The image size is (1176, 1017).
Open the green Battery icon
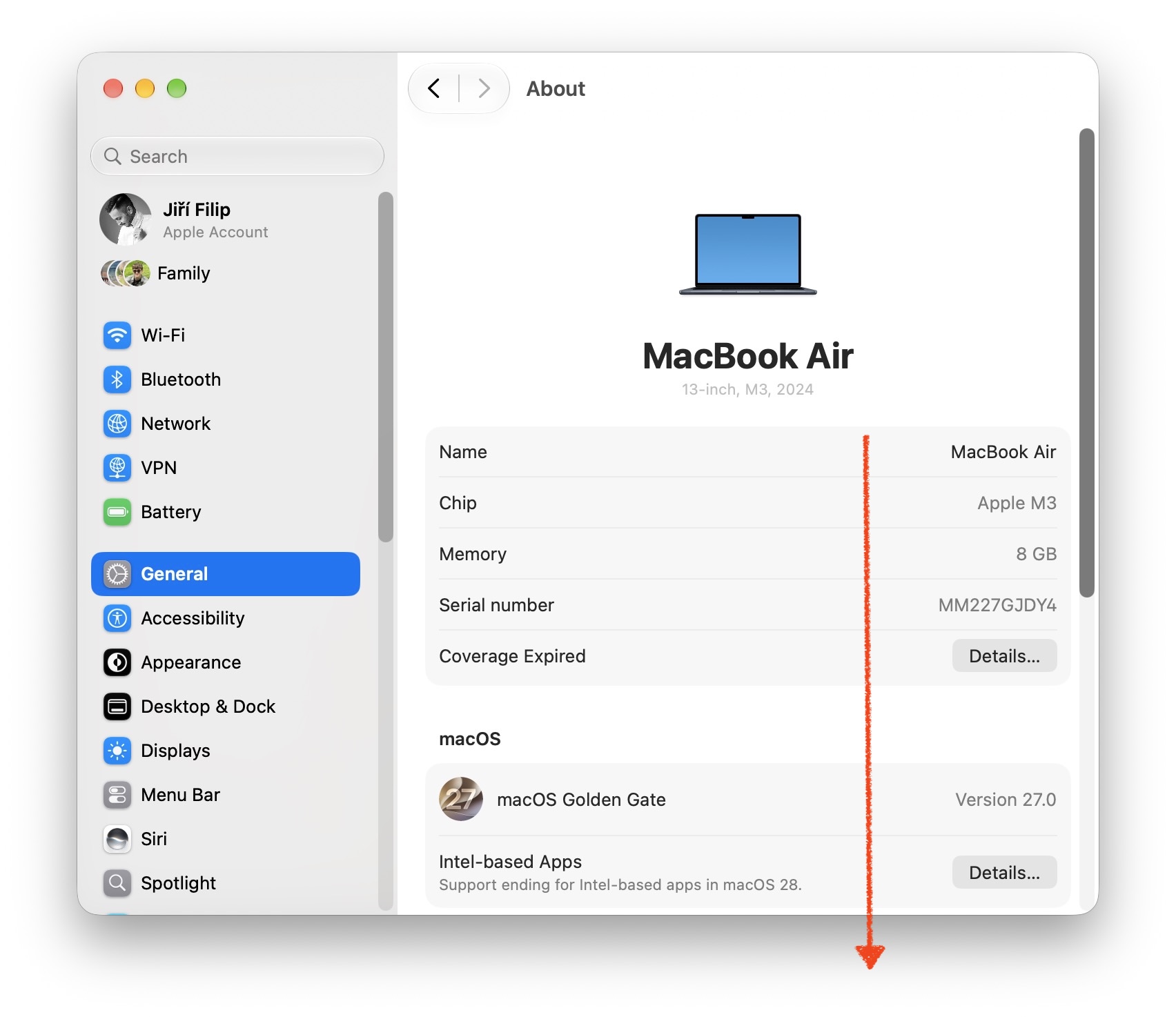(x=117, y=512)
